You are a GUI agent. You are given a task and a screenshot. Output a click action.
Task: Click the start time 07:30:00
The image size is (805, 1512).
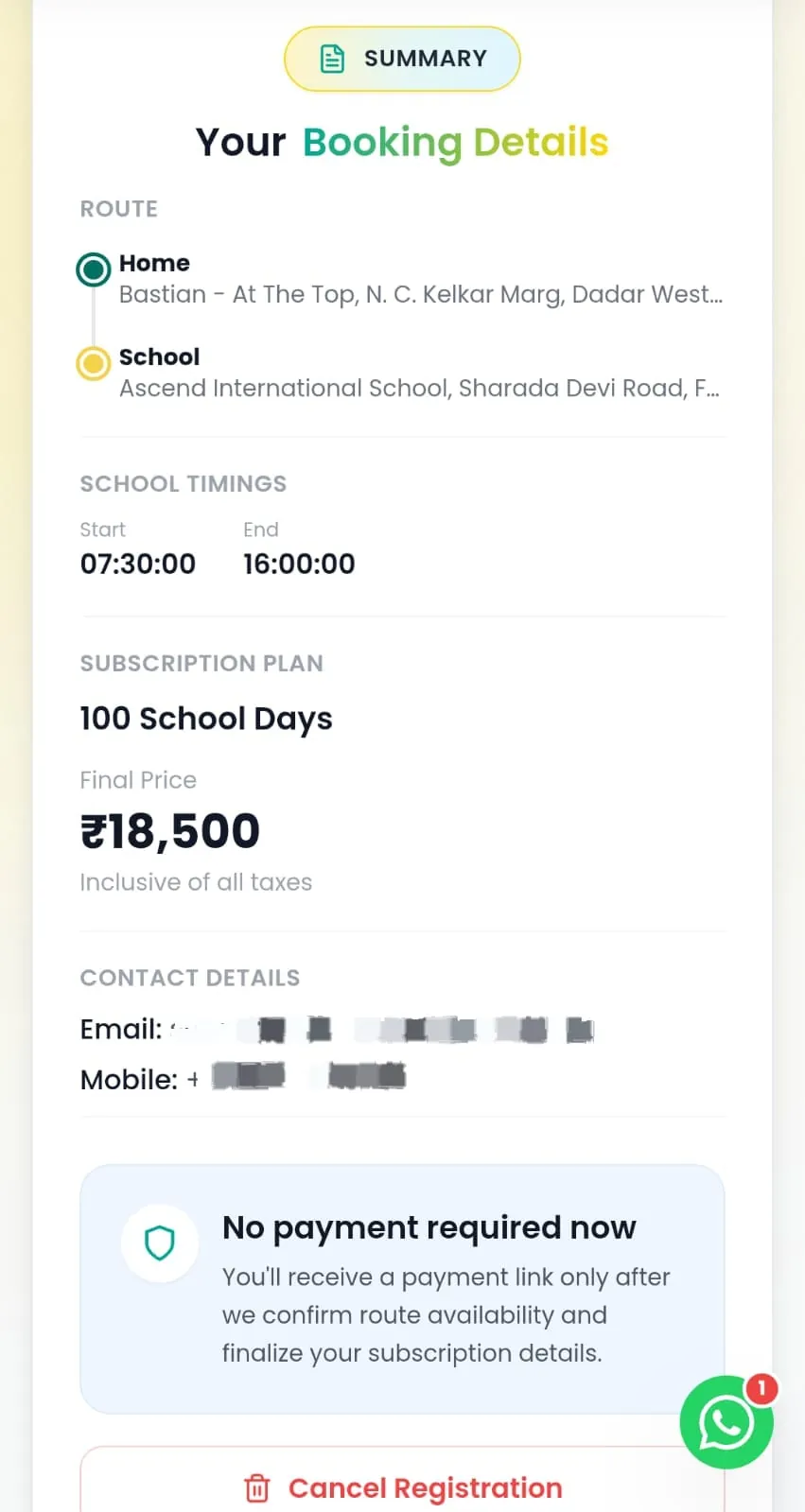coord(138,564)
